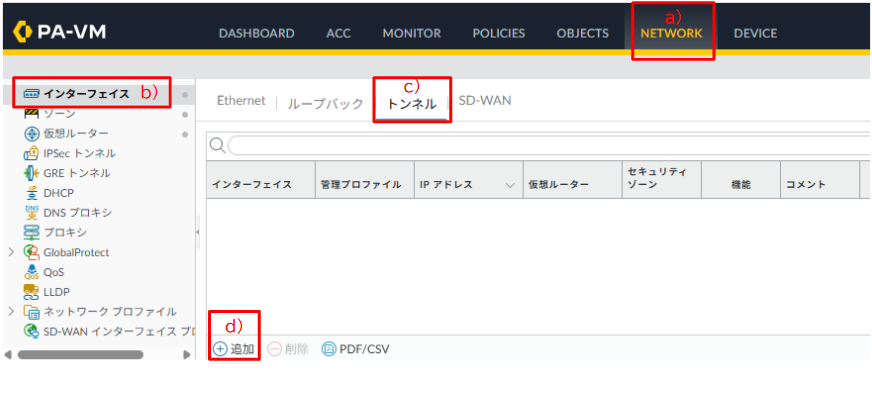872x393 pixels.
Task: Select DHCP in the sidebar
Action: pyautogui.click(x=59, y=193)
